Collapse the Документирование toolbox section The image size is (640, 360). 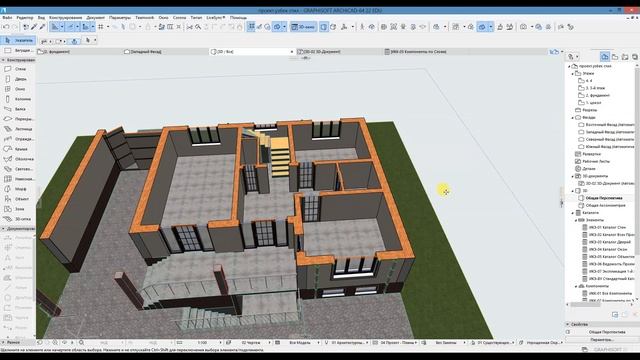[3, 229]
